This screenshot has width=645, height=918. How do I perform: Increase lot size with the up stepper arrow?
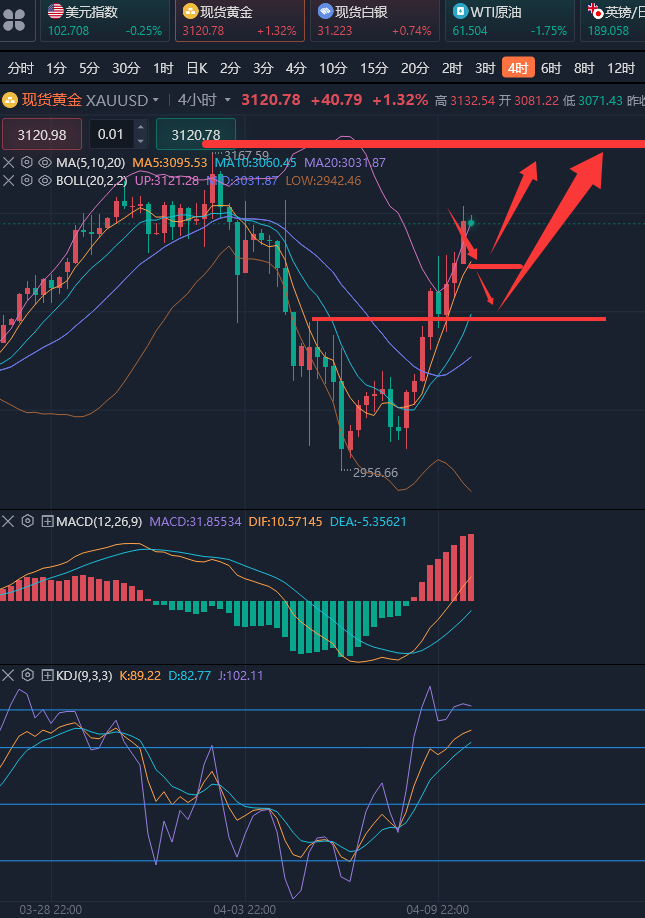coord(140,128)
